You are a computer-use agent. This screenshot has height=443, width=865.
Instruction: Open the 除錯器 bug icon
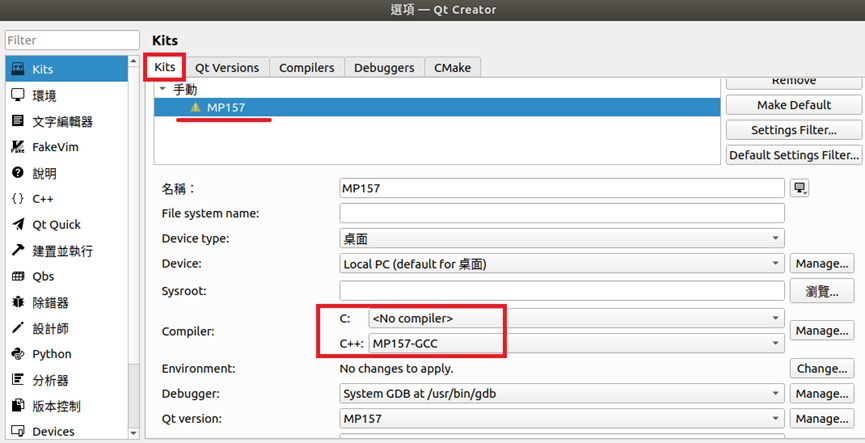point(18,302)
